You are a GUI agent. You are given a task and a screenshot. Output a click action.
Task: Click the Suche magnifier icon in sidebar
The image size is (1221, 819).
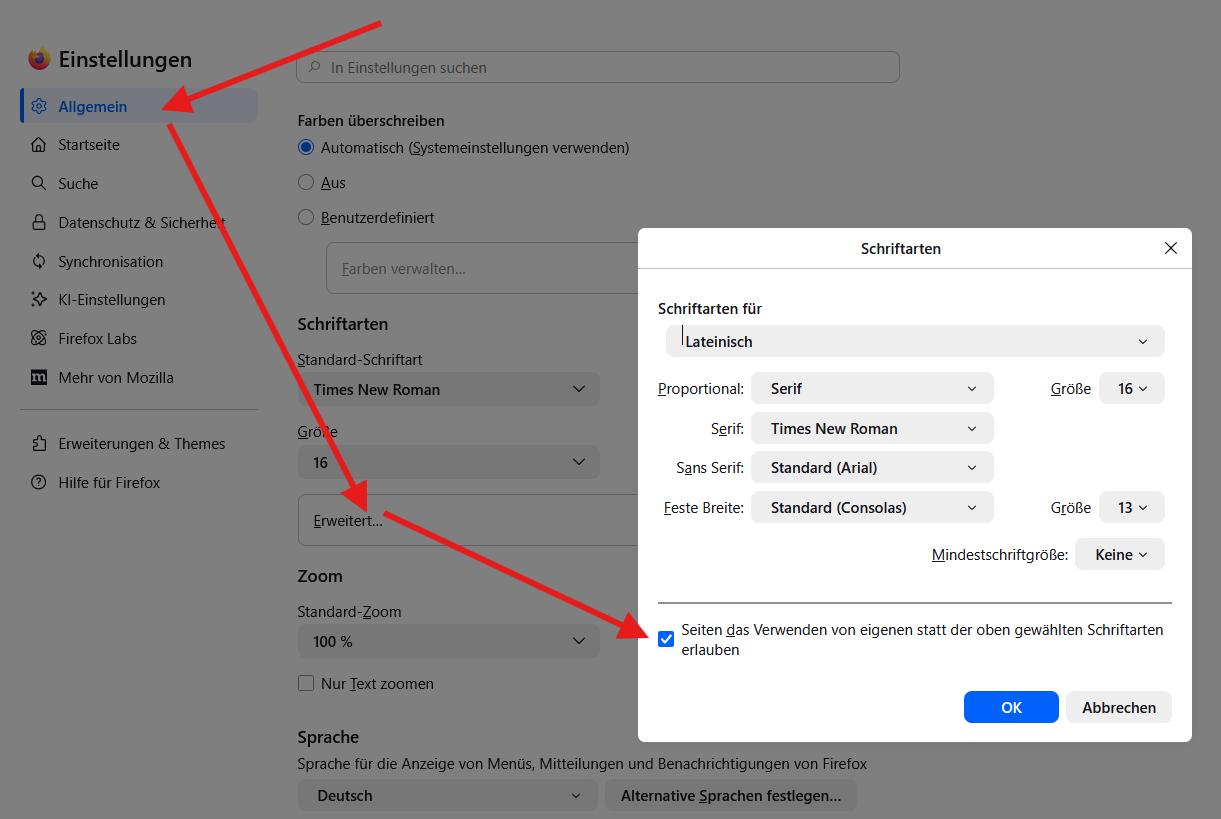[39, 184]
